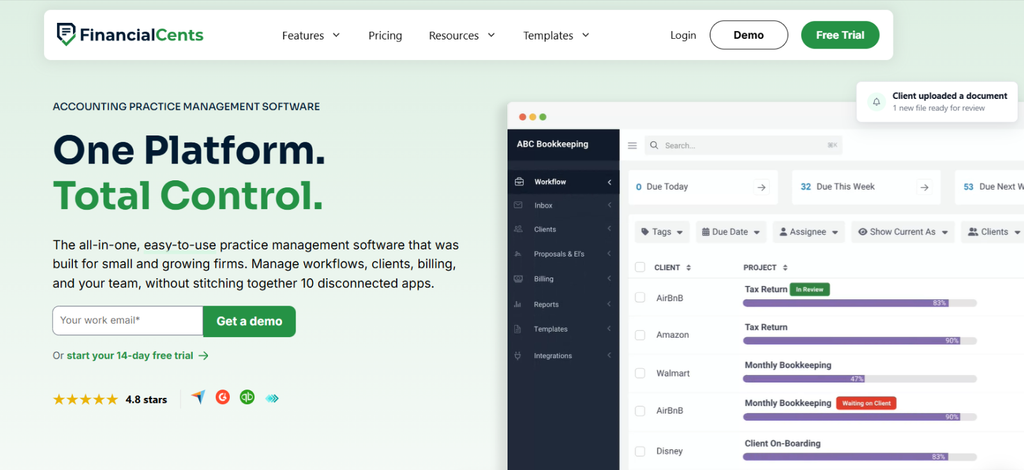This screenshot has height=470, width=1024.
Task: Check the AirBnB Monthly Bookkeeping row checkbox
Action: click(x=640, y=411)
